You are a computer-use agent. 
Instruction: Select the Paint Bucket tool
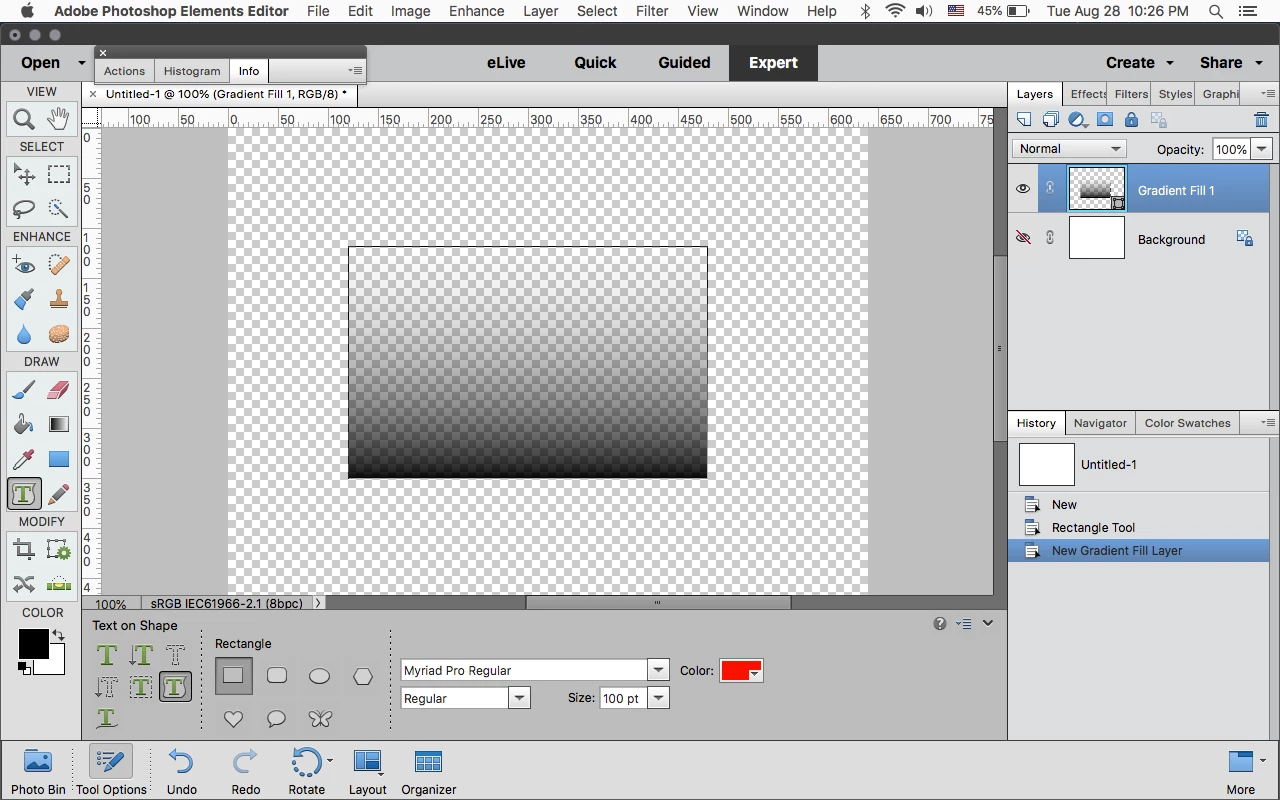tap(24, 424)
